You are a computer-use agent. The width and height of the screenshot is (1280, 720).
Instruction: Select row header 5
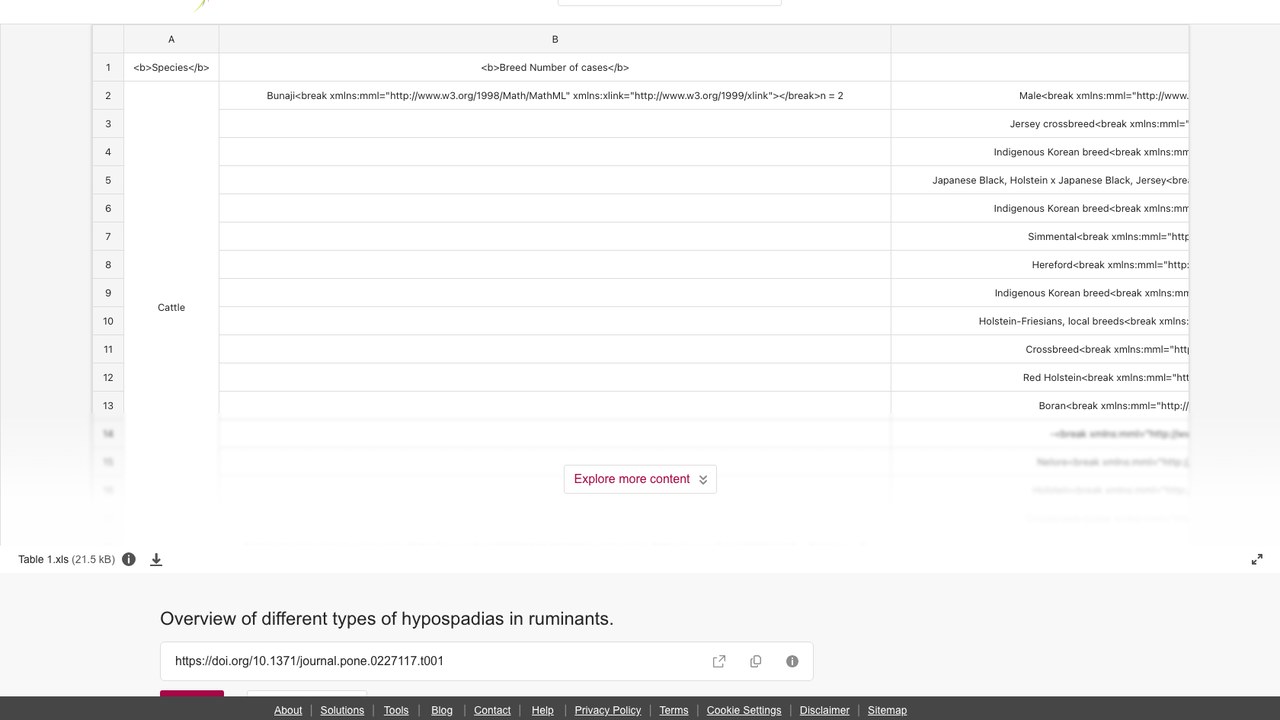point(108,180)
